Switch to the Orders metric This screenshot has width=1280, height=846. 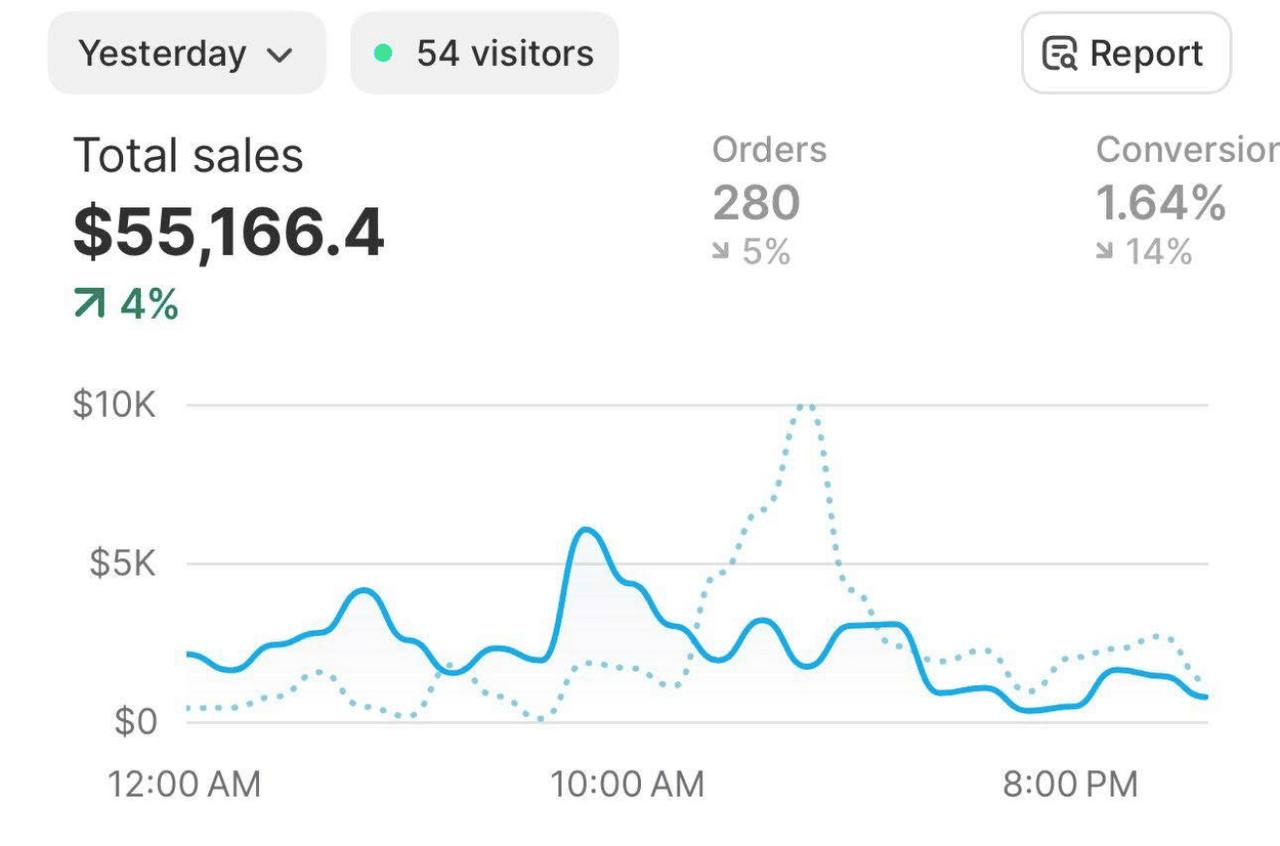point(769,150)
